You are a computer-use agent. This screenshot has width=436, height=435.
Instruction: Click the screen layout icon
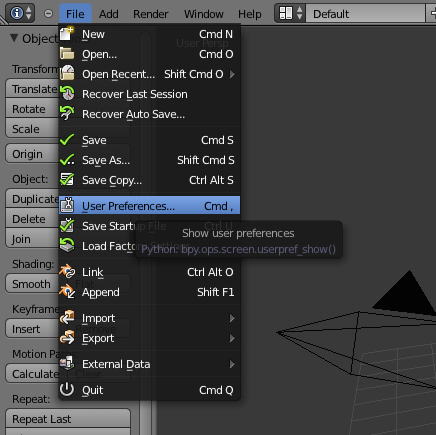pyautogui.click(x=286, y=13)
